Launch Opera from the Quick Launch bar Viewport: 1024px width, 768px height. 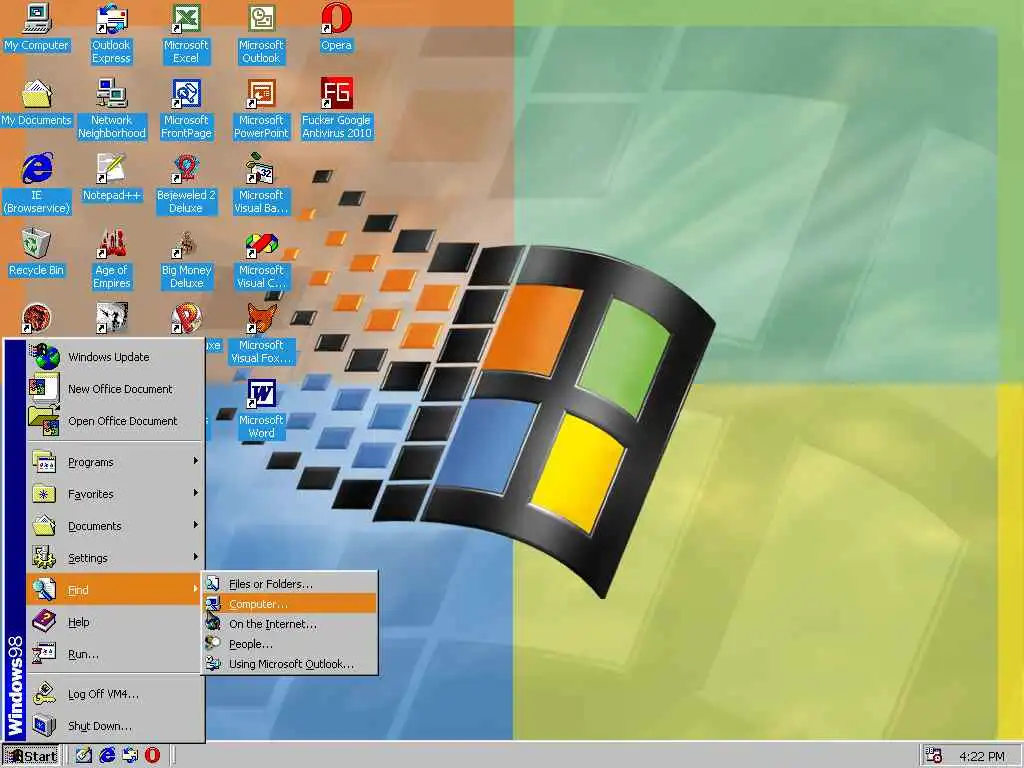(152, 756)
